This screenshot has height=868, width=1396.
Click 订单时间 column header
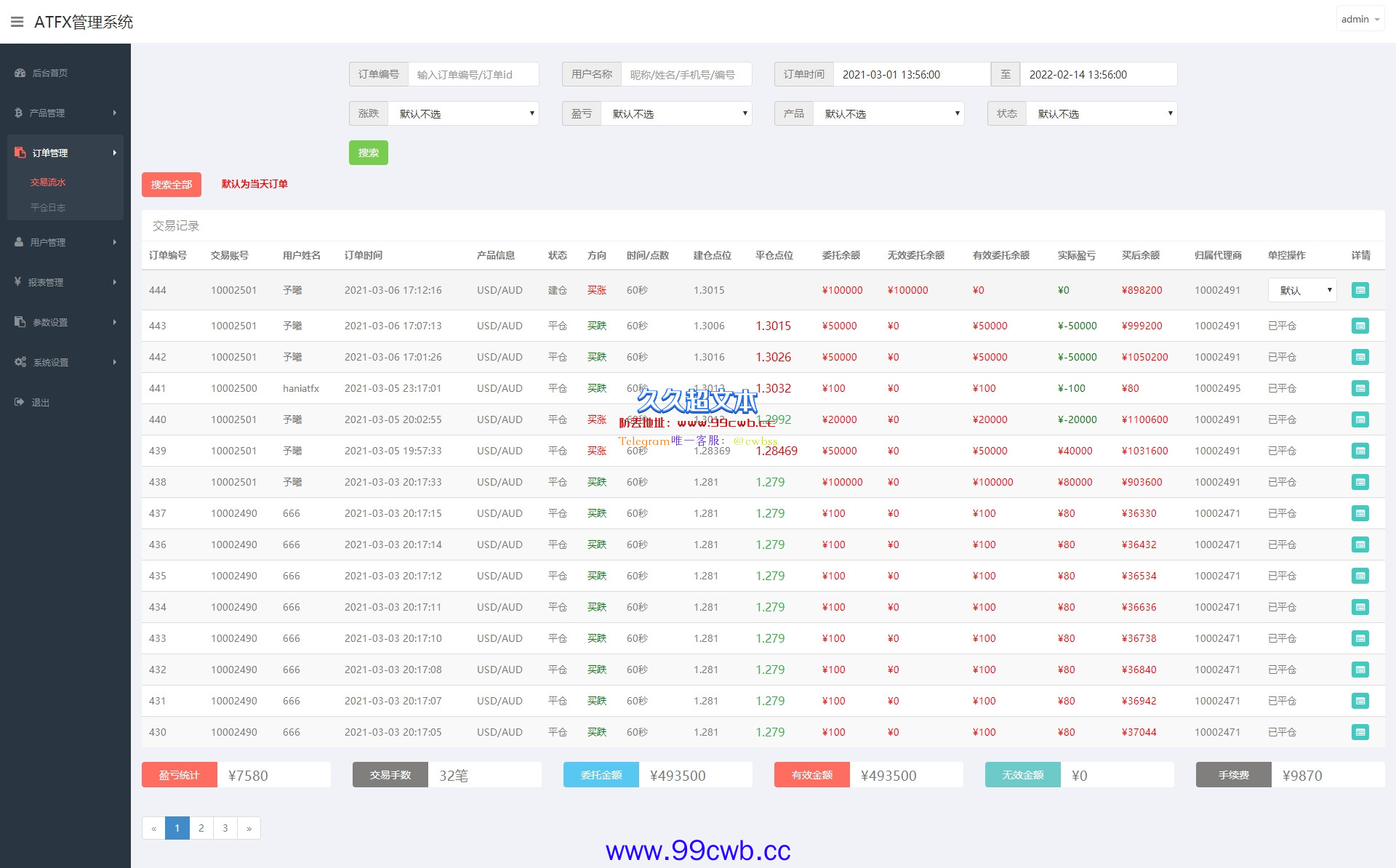click(x=364, y=255)
